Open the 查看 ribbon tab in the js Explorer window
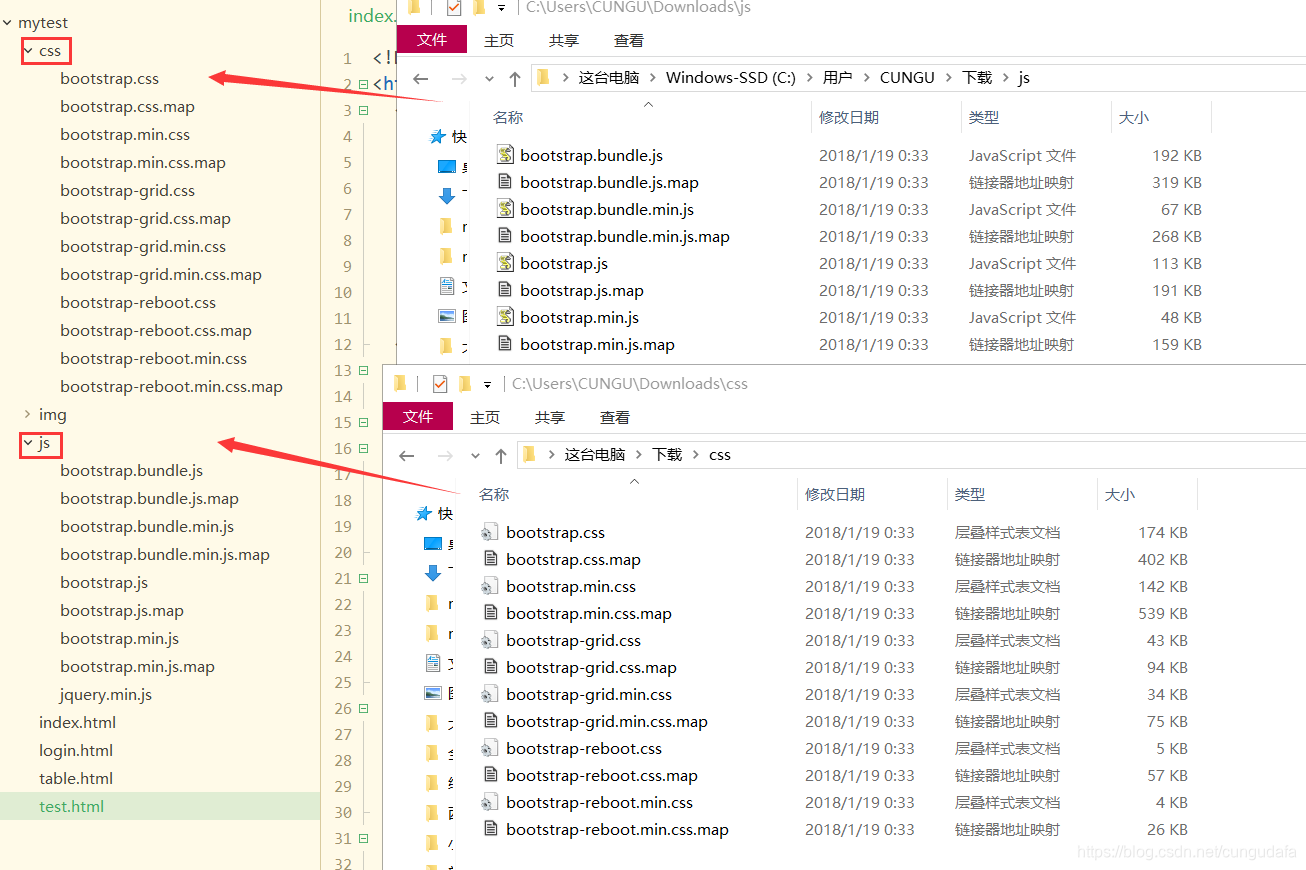The height and width of the screenshot is (870, 1306). (628, 40)
